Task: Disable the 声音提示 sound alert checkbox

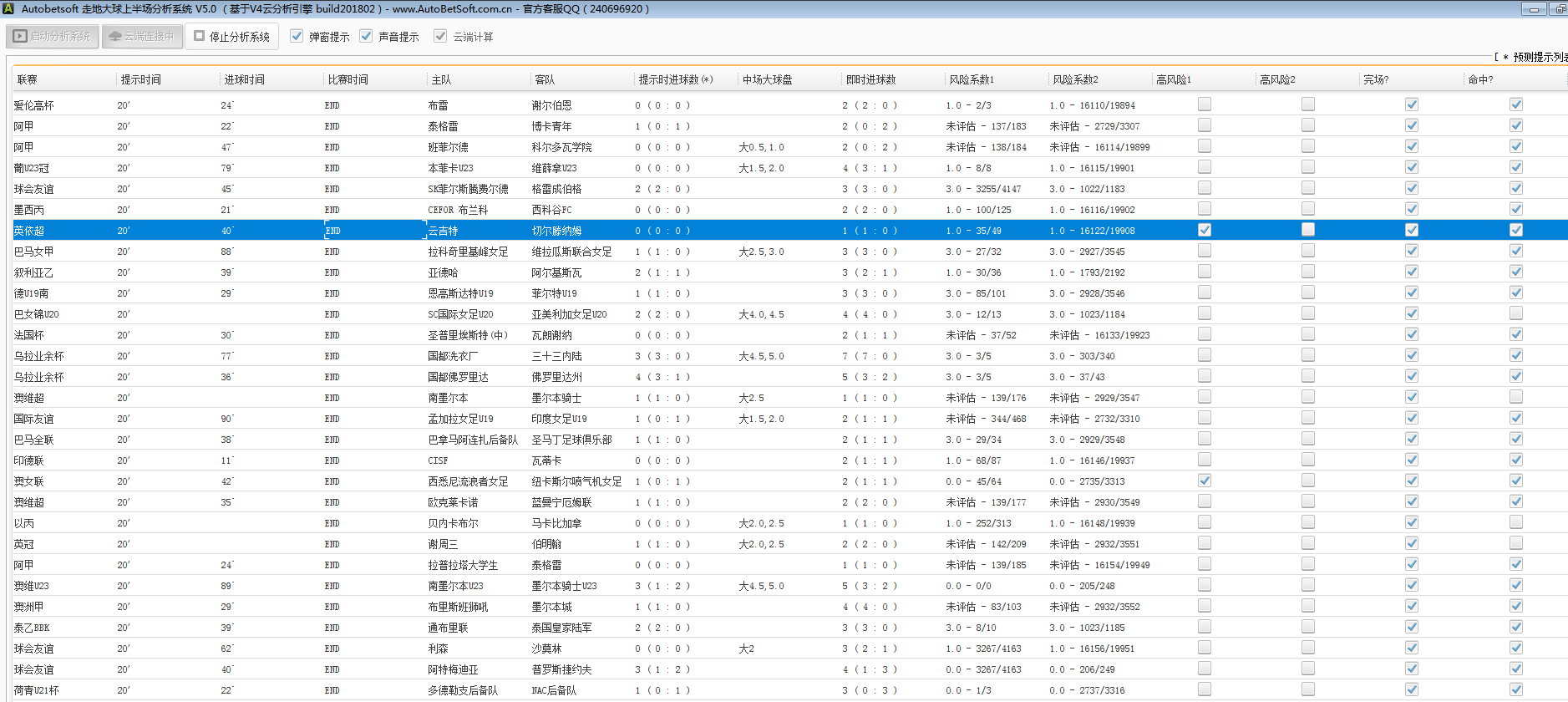Action: pyautogui.click(x=366, y=36)
